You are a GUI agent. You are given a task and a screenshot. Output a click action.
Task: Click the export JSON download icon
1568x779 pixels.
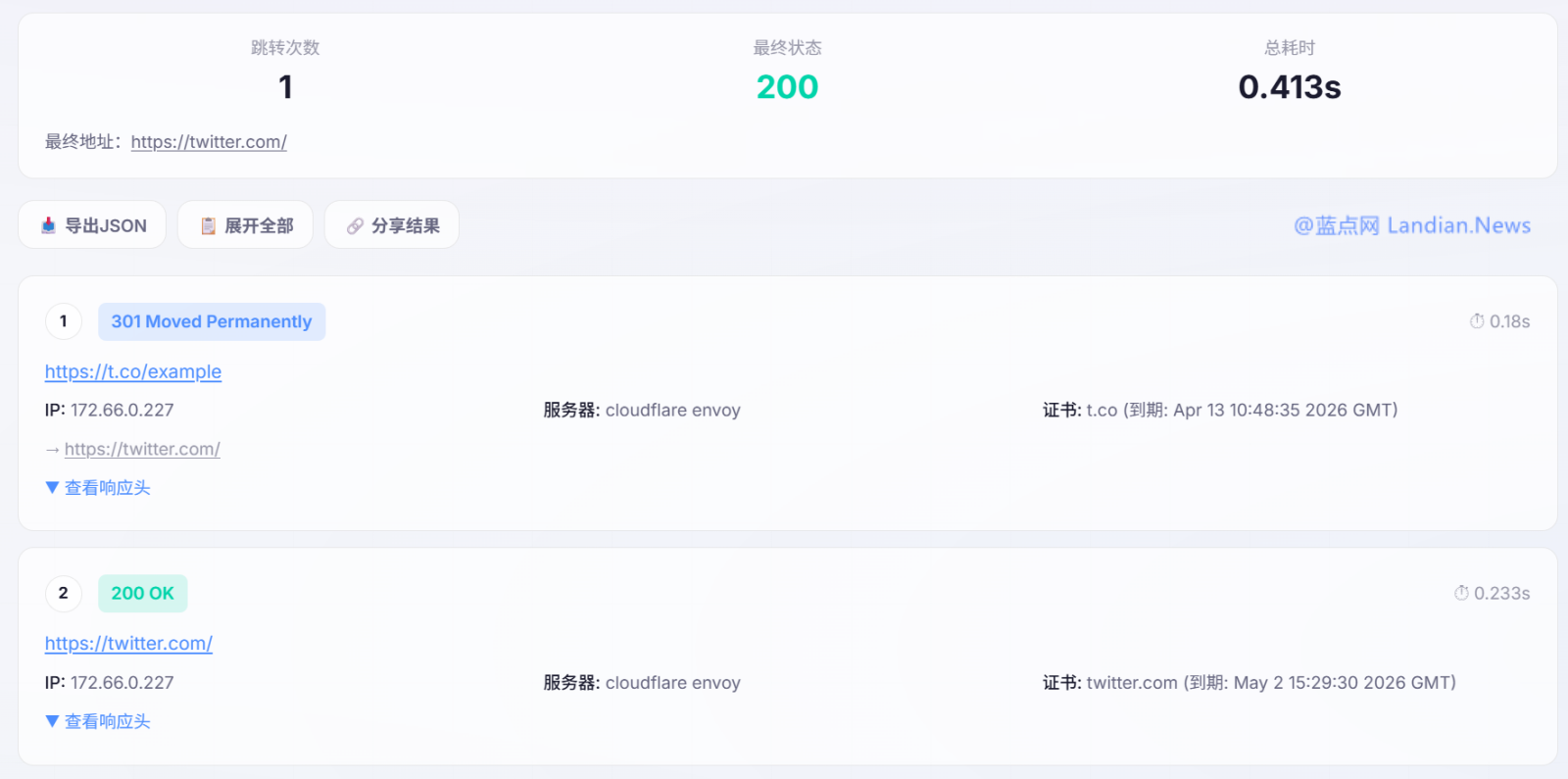point(48,226)
